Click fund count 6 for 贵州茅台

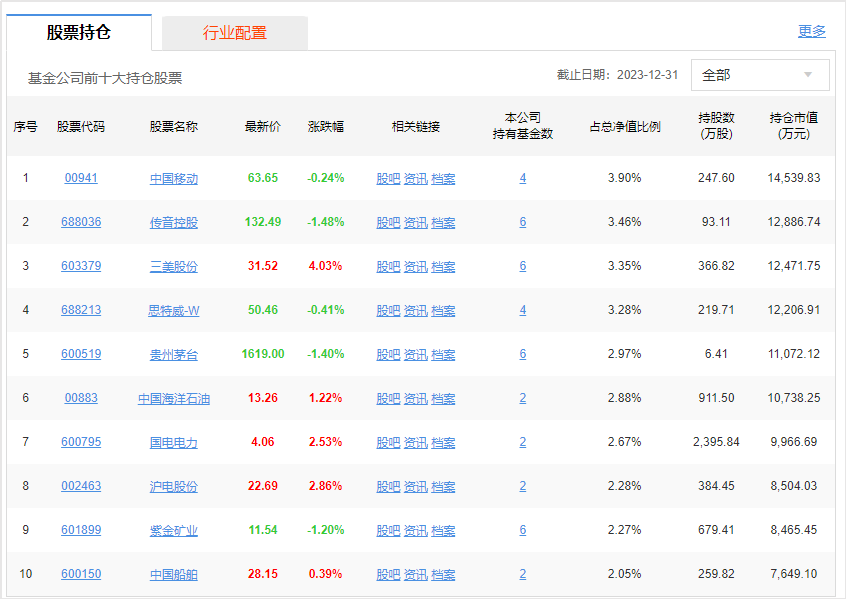click(x=523, y=354)
